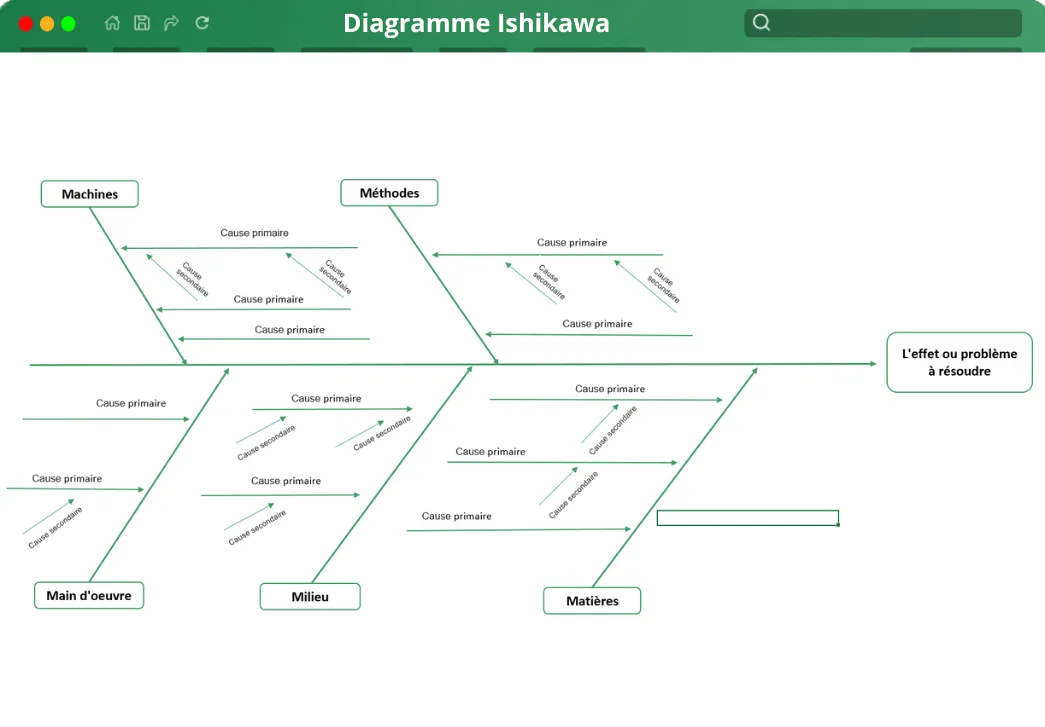
Task: Select the Main d'oeuvre category box
Action: pos(89,595)
